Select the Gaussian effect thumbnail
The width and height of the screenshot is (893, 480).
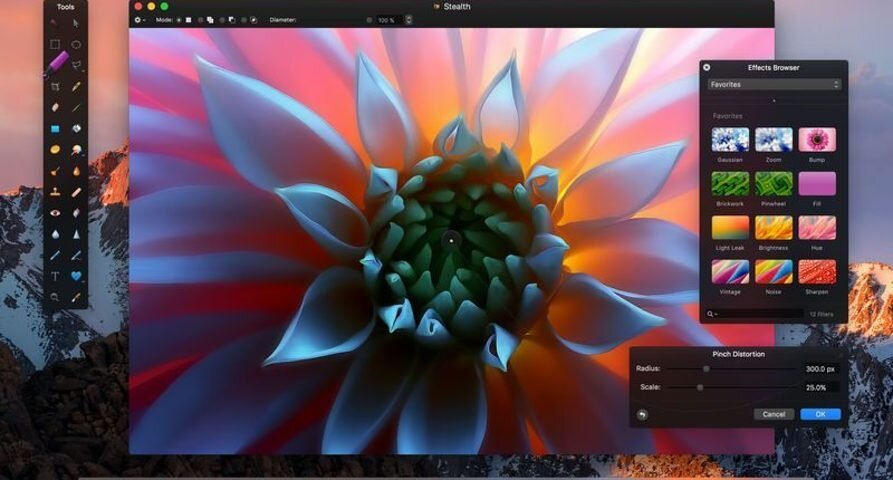point(730,140)
